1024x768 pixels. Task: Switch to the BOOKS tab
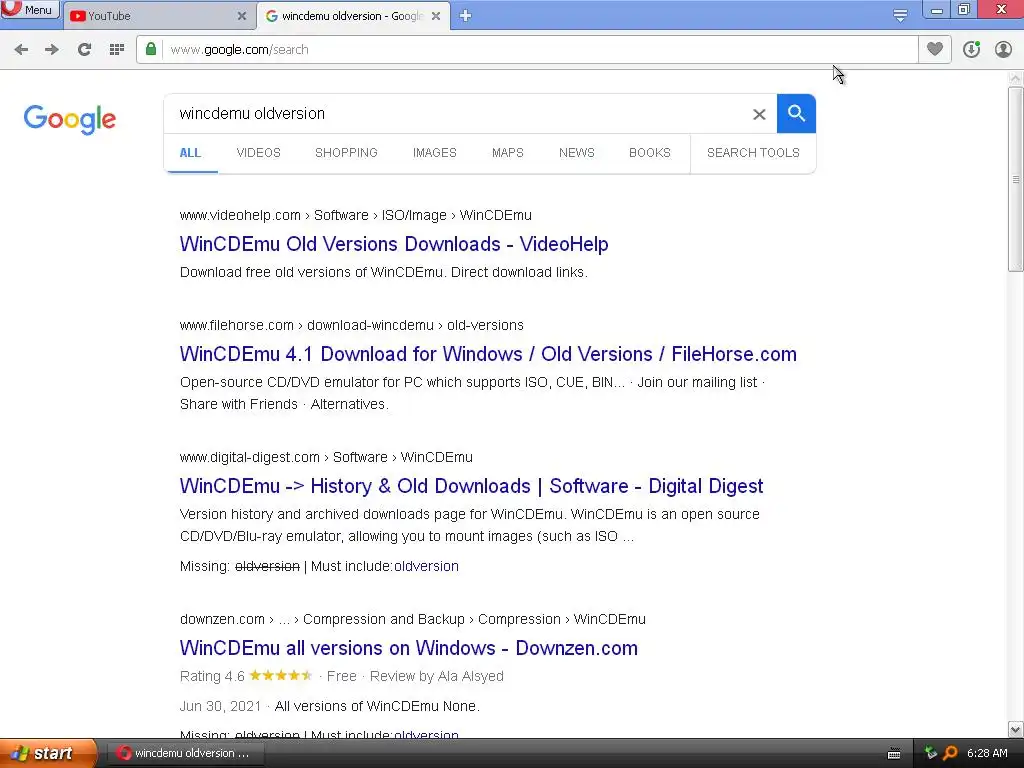pyautogui.click(x=650, y=153)
